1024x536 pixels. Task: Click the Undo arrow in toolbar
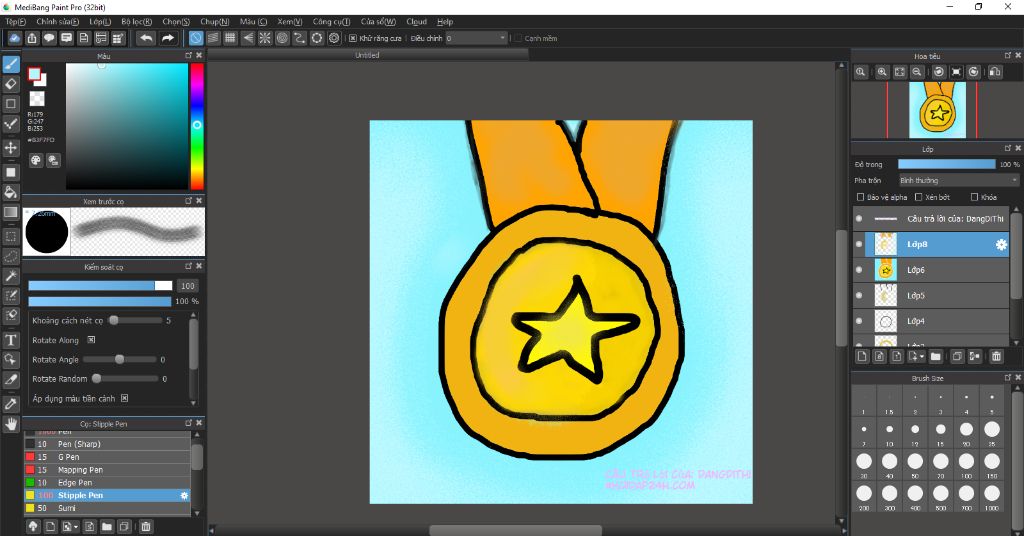coord(146,38)
